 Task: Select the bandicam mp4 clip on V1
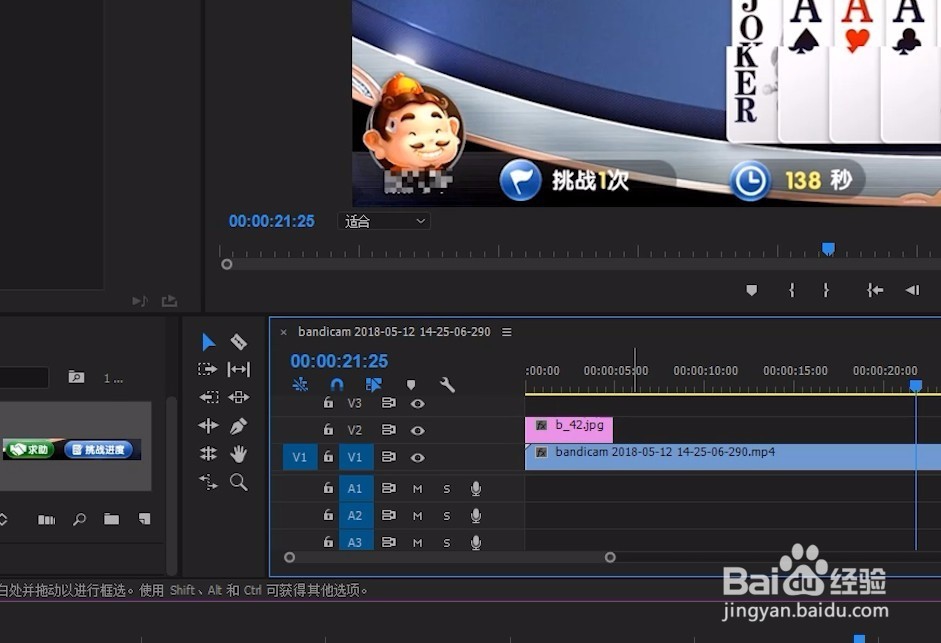(733, 457)
